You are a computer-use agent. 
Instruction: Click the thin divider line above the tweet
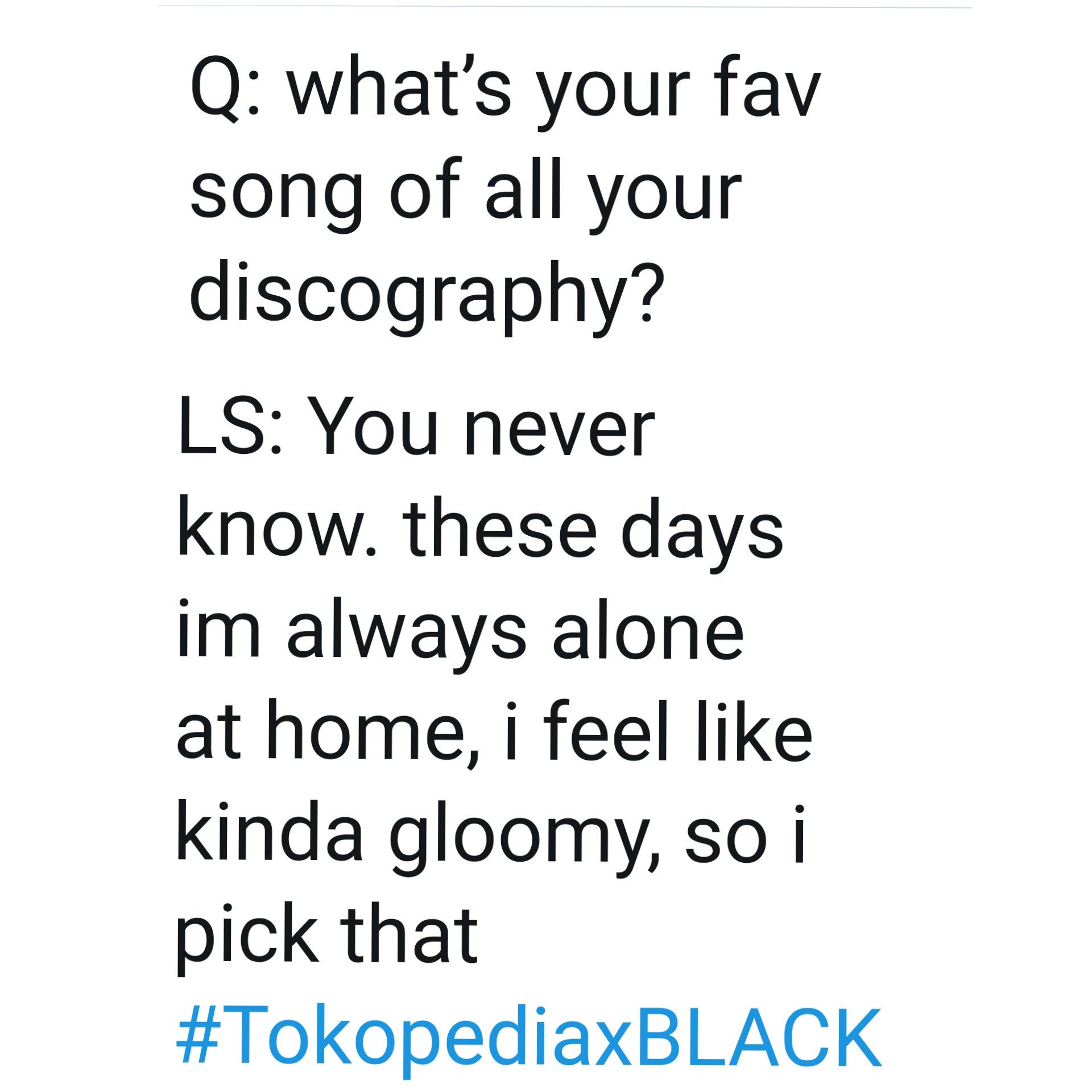point(563,7)
